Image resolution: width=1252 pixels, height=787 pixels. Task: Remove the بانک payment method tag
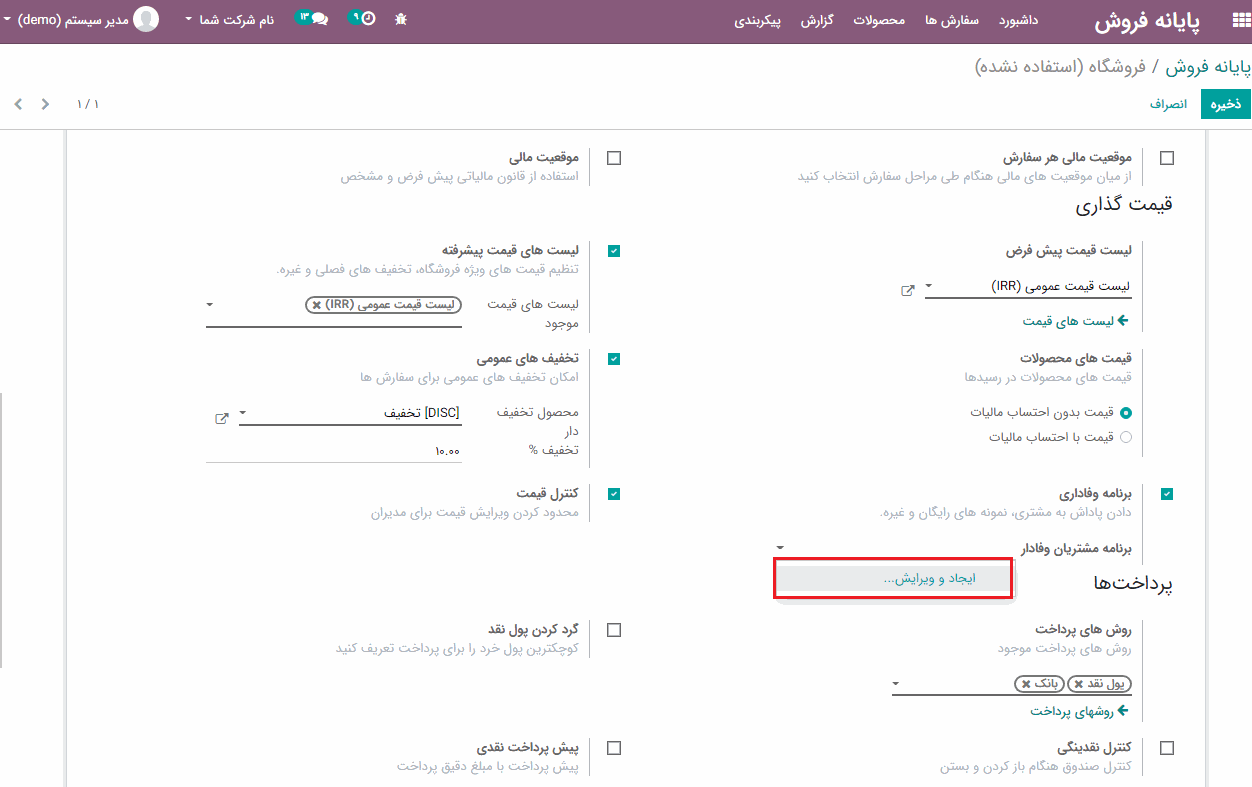pos(1026,684)
